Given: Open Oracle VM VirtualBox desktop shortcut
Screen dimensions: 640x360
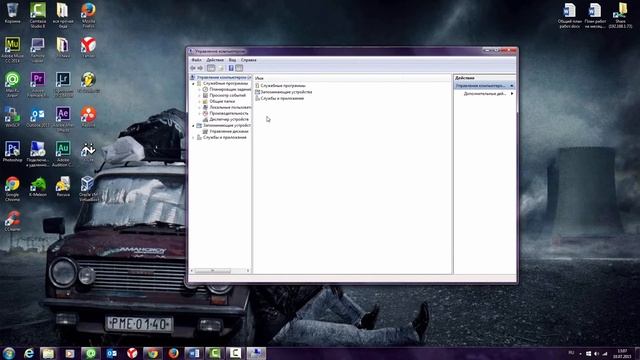Looking at the screenshot, I should [88, 189].
